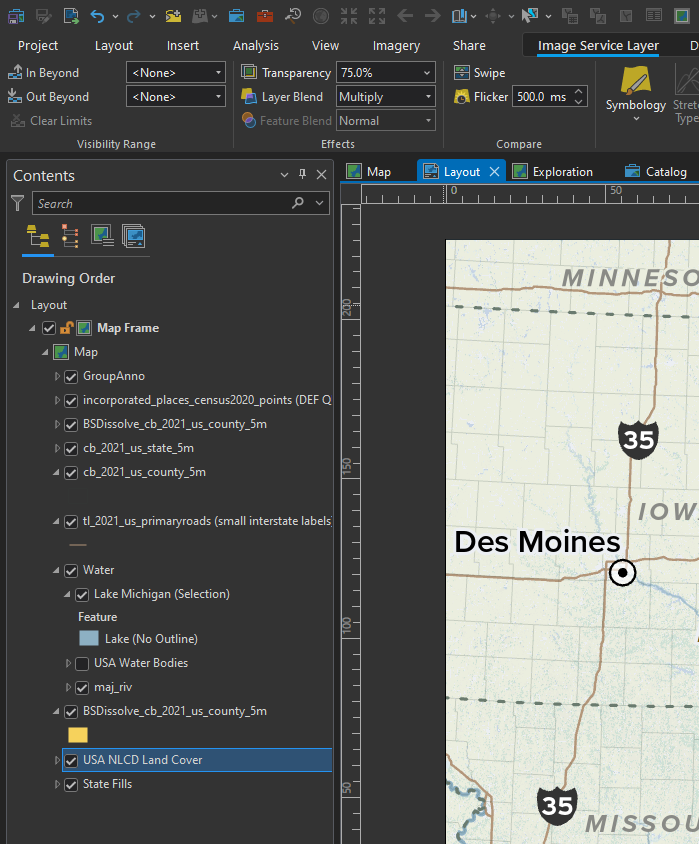
Task: Click the Lake blue symbol swatch
Action: (89, 639)
